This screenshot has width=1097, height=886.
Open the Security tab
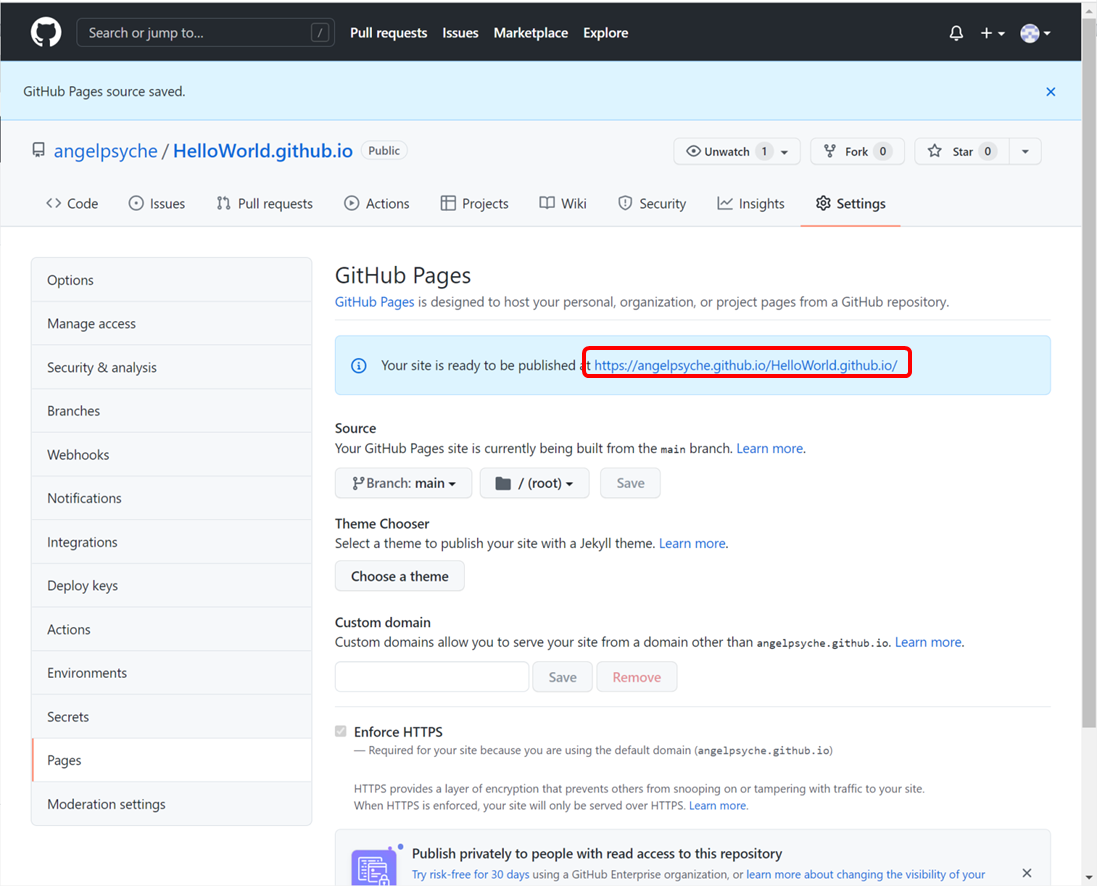(652, 204)
